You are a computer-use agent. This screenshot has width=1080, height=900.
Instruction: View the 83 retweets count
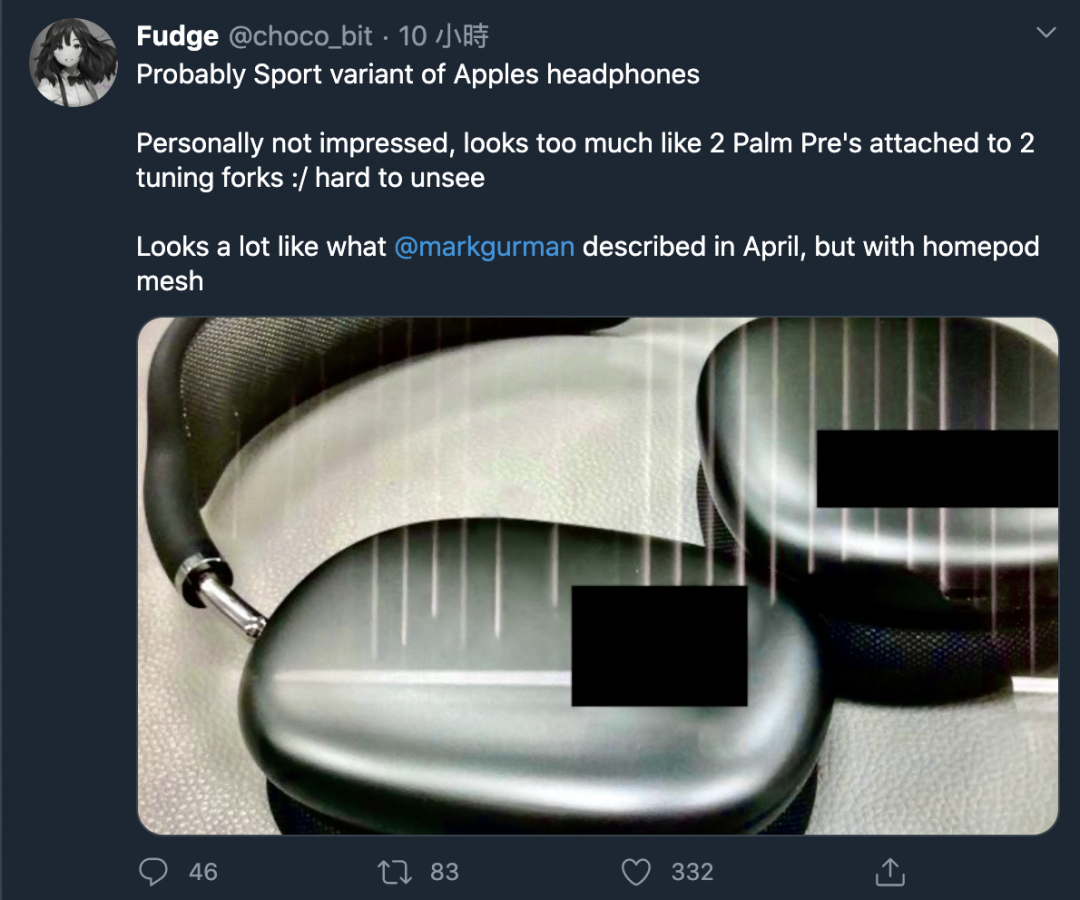[x=444, y=872]
